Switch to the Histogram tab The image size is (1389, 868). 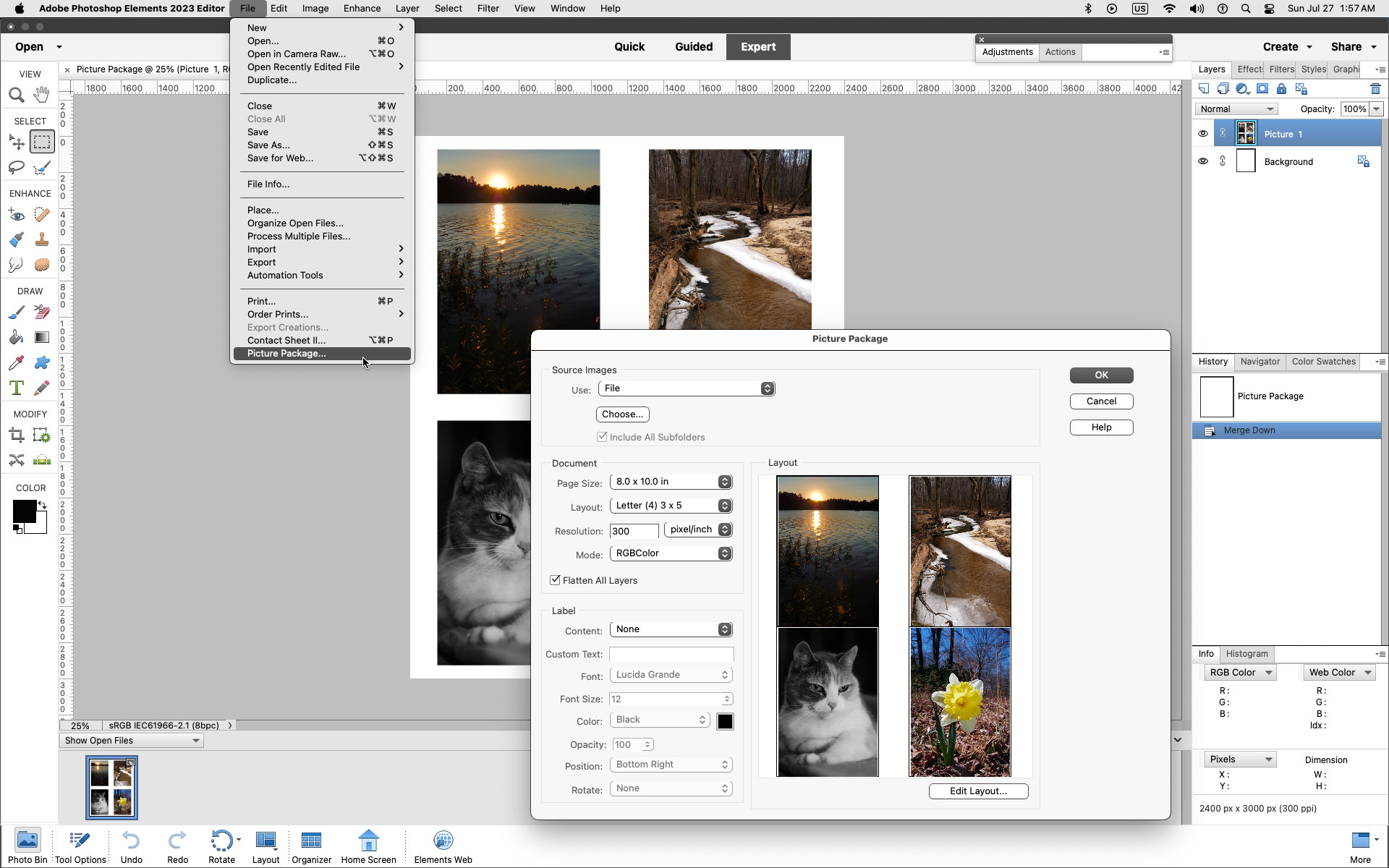1246,654
